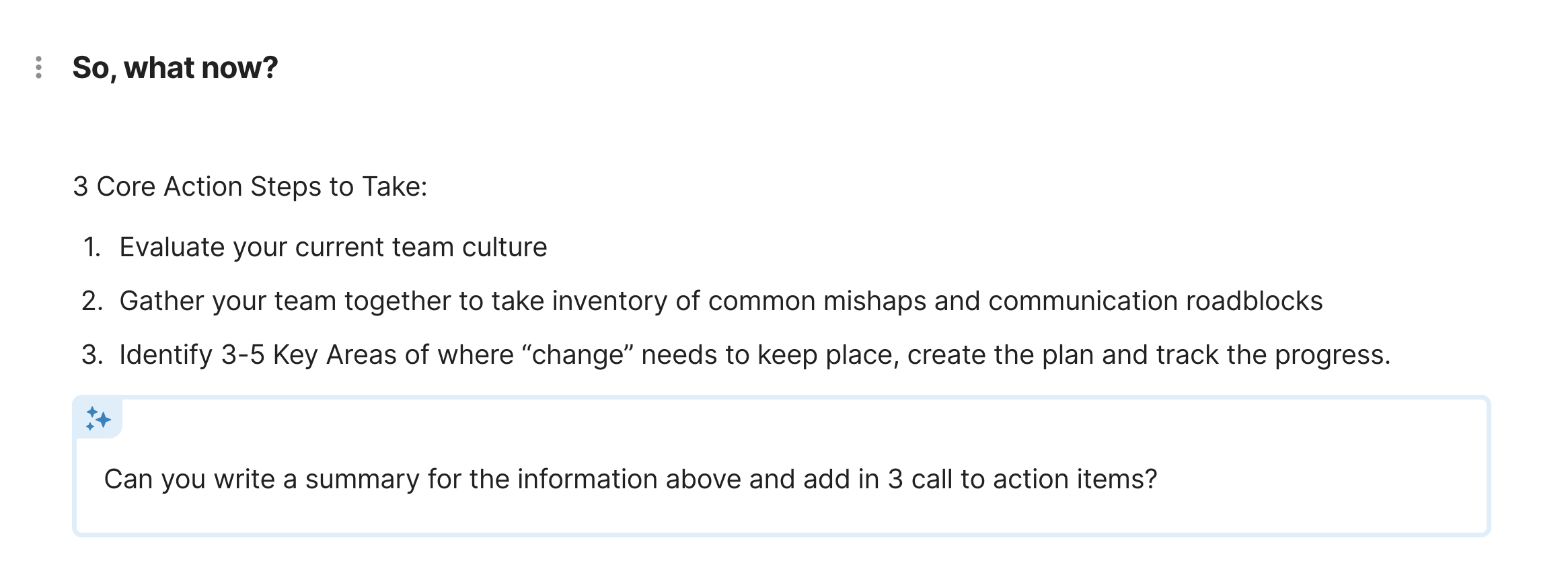1568x569 pixels.
Task: Click the blank line below the heading
Action: pos(404,128)
